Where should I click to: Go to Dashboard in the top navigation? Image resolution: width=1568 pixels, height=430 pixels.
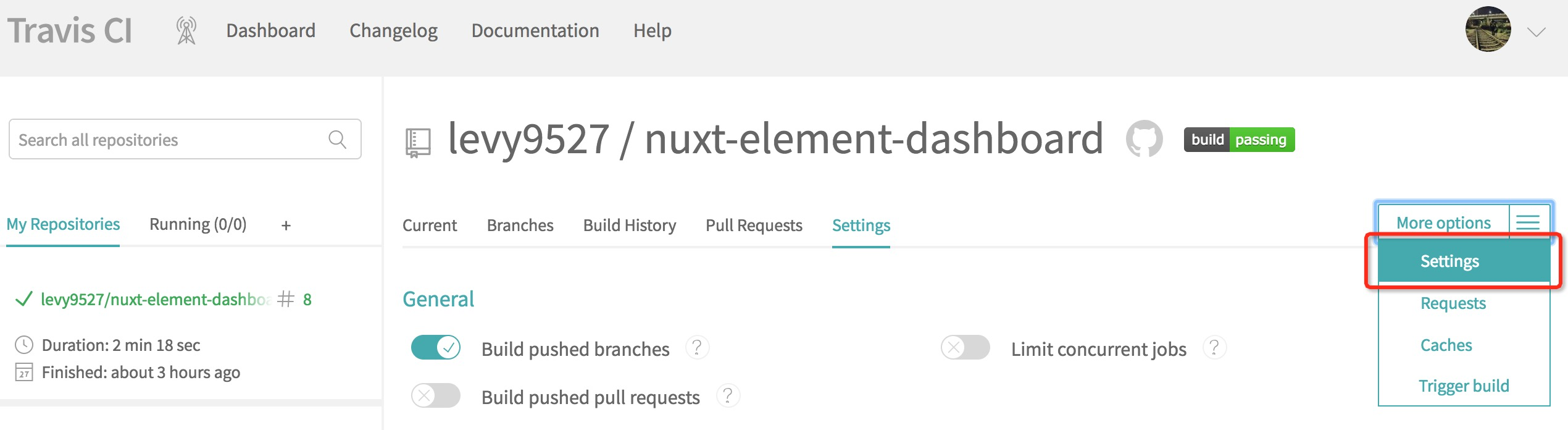(271, 30)
